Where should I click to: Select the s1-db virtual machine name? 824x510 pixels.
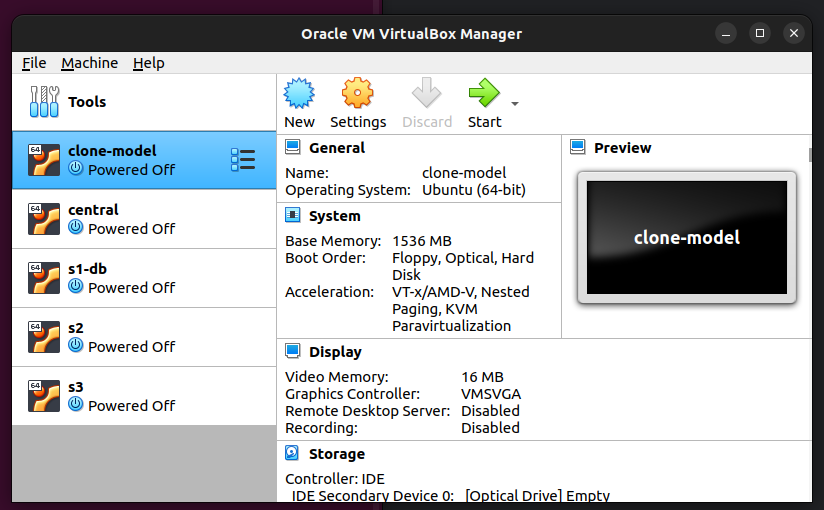[x=88, y=269]
